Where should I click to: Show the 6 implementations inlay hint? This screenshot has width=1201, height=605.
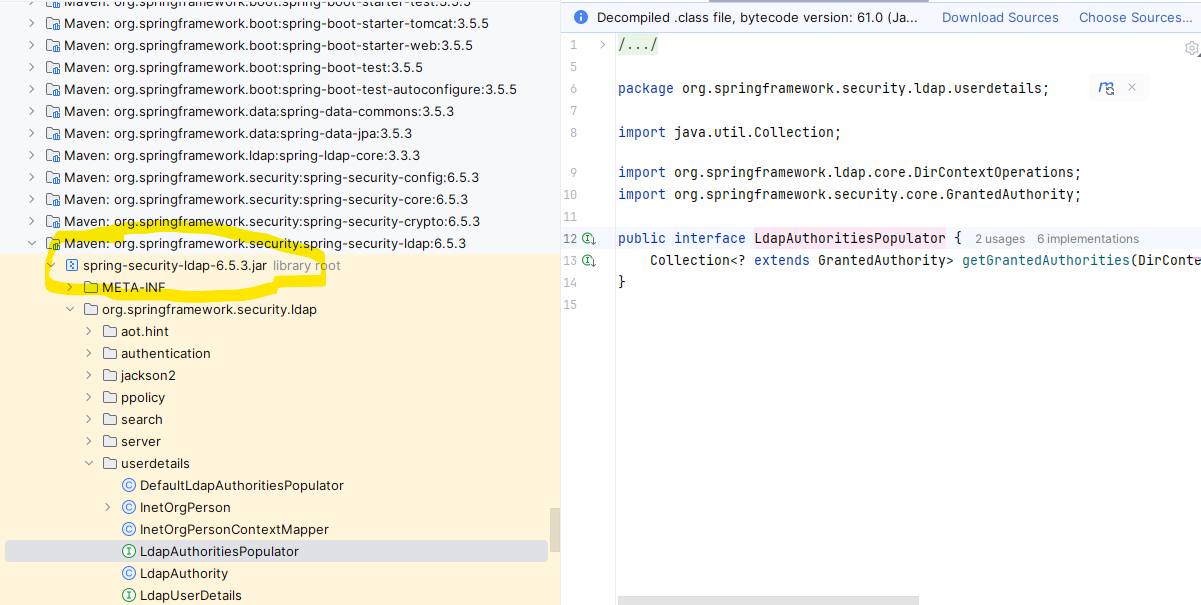coord(1087,239)
